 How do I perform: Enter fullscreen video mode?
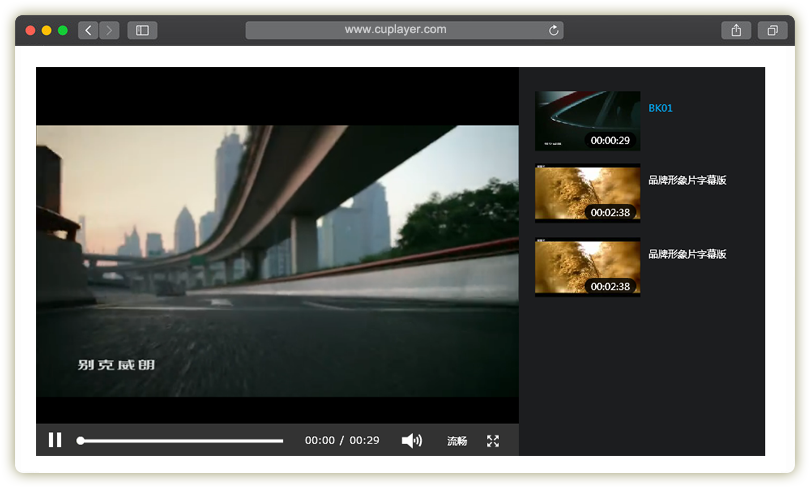click(493, 441)
